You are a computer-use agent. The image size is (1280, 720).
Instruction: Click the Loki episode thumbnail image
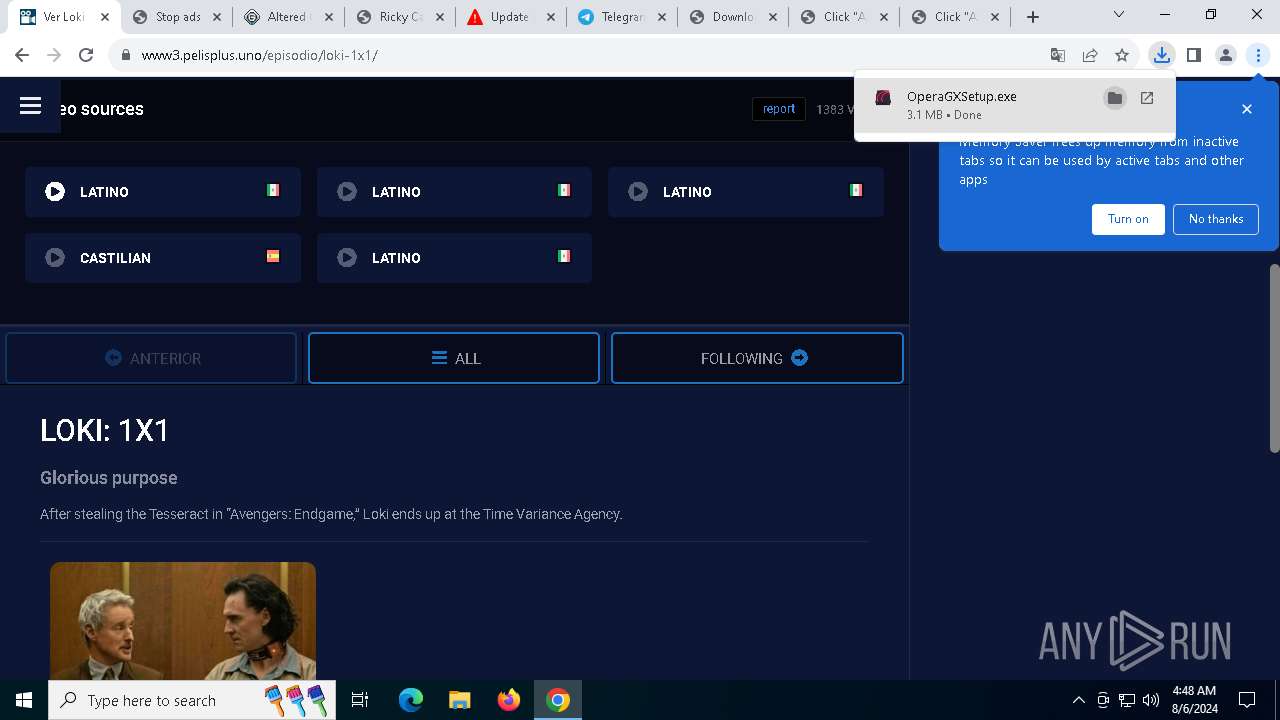pyautogui.click(x=183, y=621)
